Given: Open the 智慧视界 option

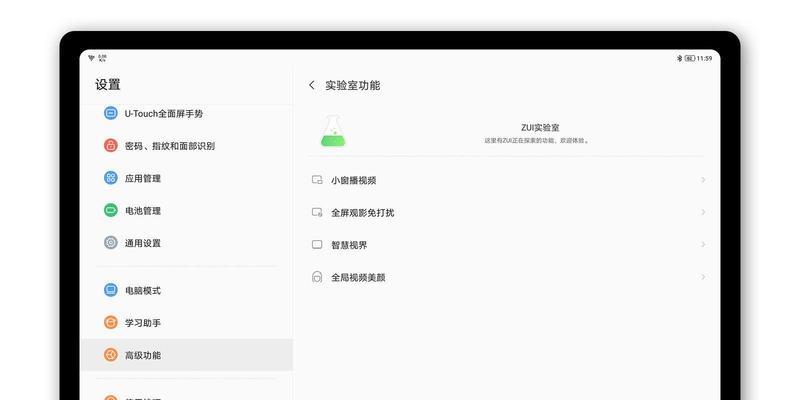Looking at the screenshot, I should click(508, 245).
